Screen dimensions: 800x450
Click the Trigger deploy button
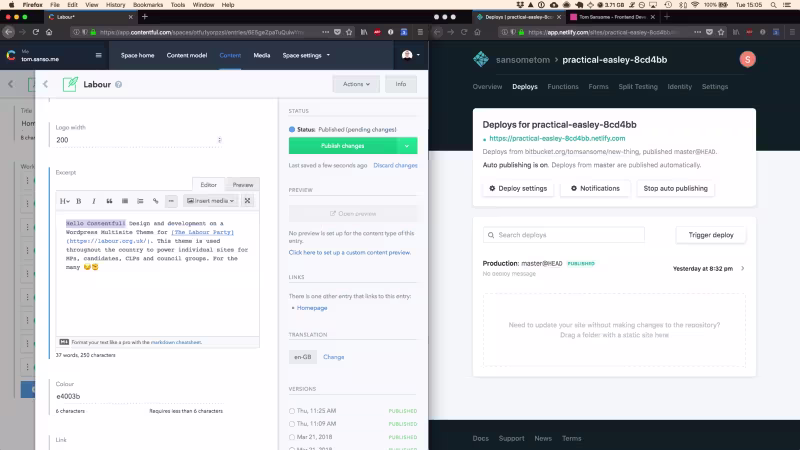point(711,235)
